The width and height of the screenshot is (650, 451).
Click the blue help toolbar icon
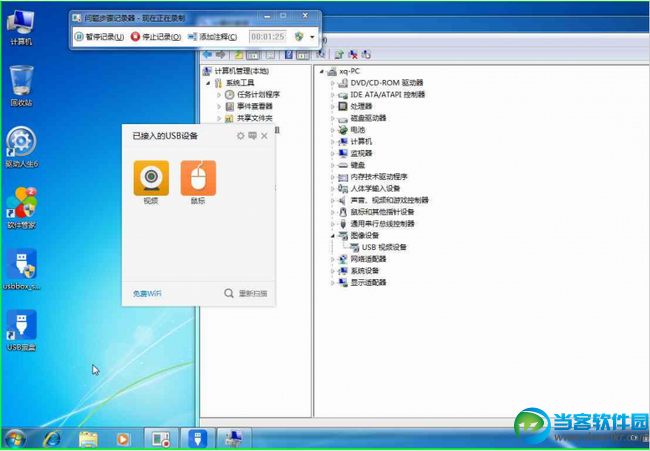(x=289, y=54)
